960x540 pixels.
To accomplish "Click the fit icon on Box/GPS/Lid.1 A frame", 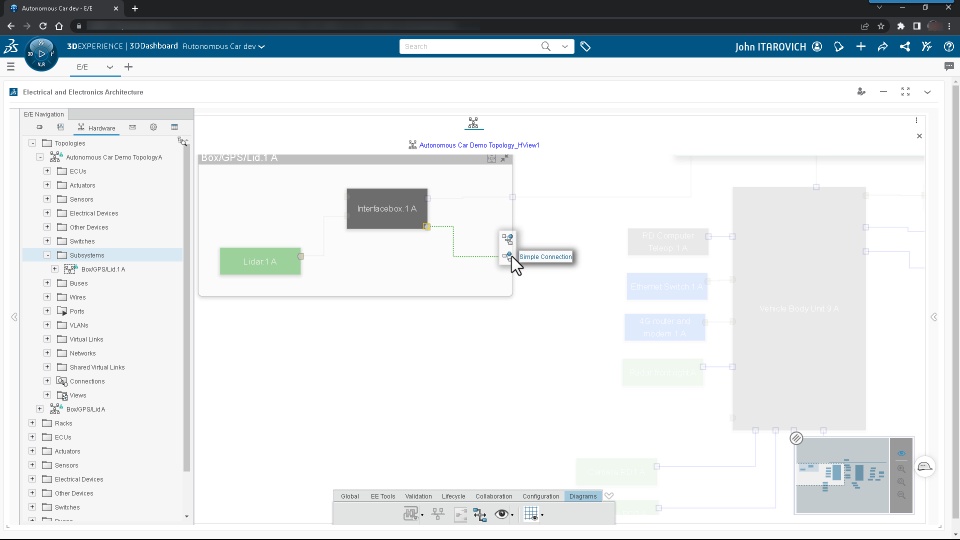I will click(x=491, y=159).
